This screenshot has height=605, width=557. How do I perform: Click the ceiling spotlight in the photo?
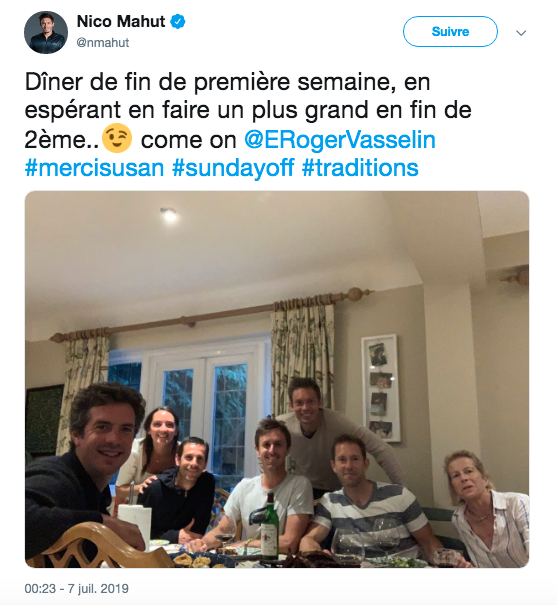(169, 214)
